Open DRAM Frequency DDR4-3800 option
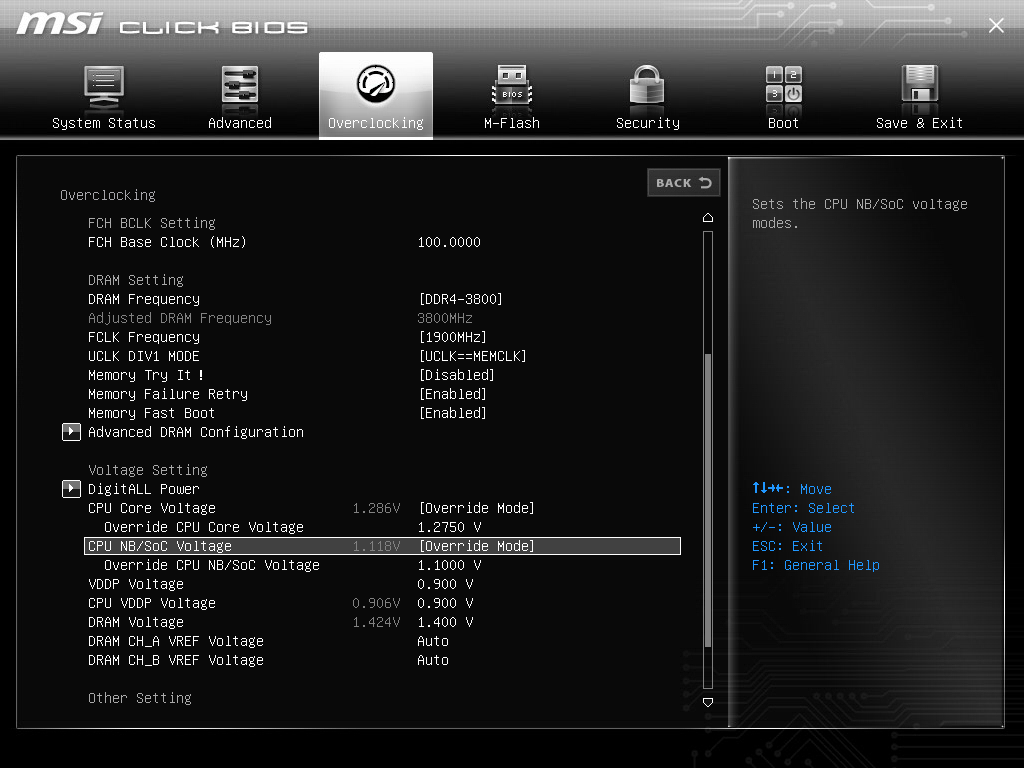This screenshot has height=768, width=1024. point(460,299)
